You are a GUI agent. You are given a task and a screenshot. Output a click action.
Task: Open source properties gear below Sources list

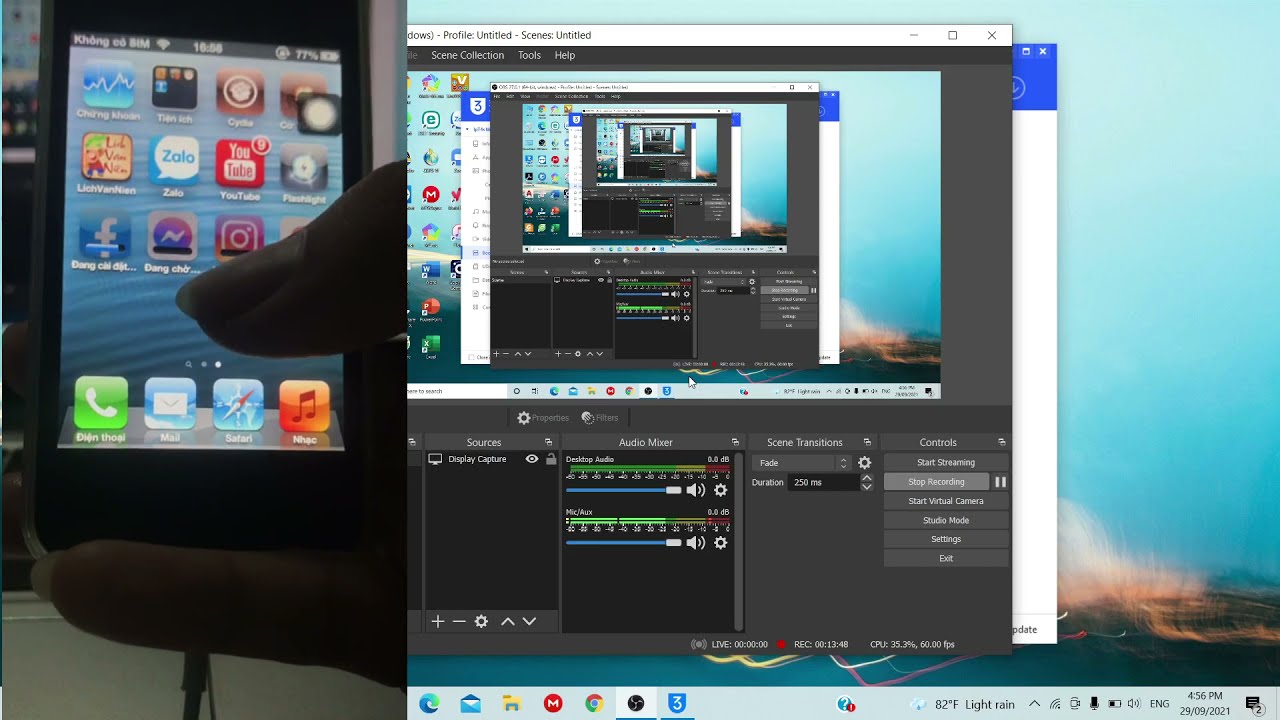coord(481,621)
